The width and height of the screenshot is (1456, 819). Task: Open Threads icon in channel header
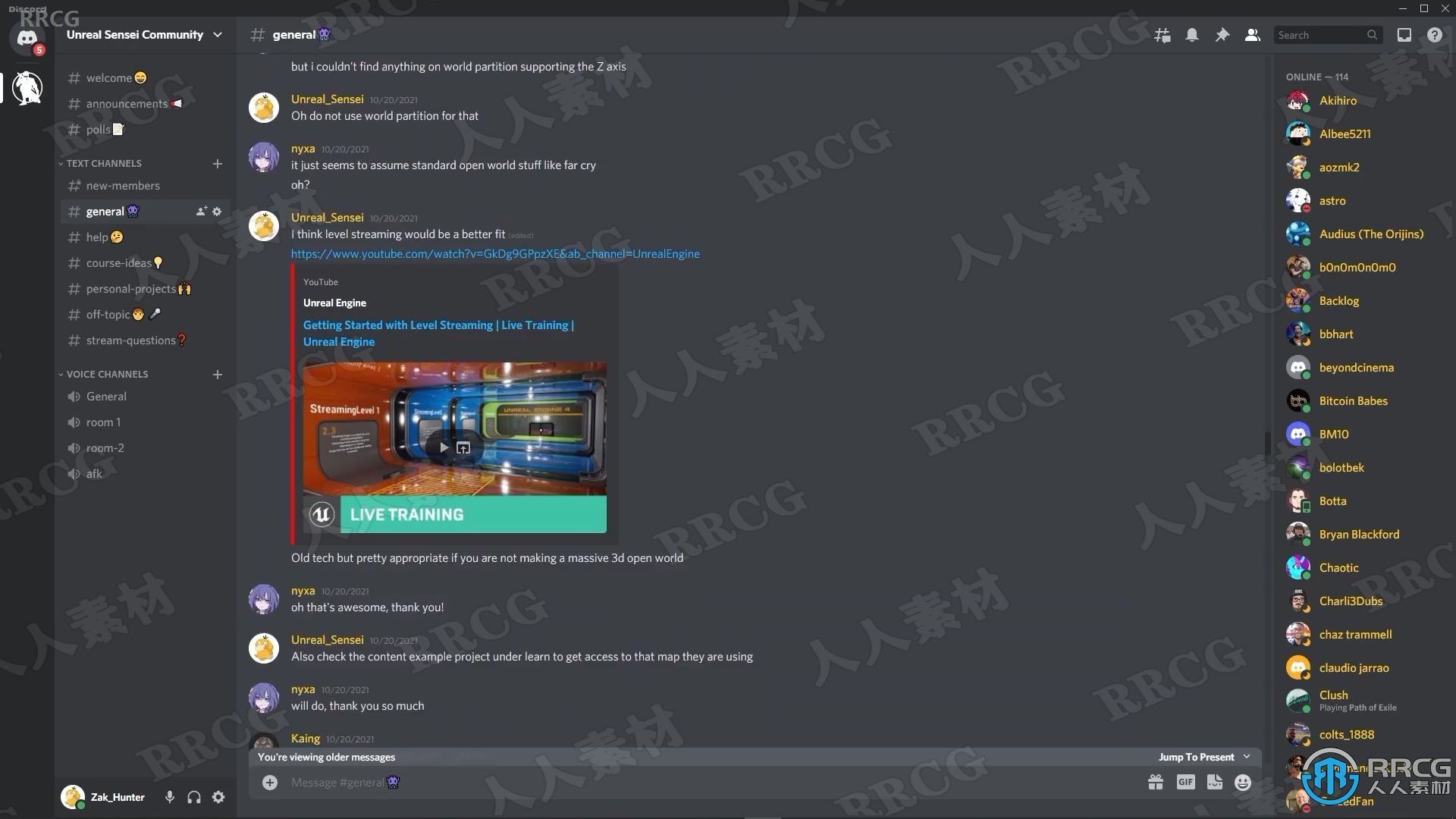click(x=1162, y=35)
